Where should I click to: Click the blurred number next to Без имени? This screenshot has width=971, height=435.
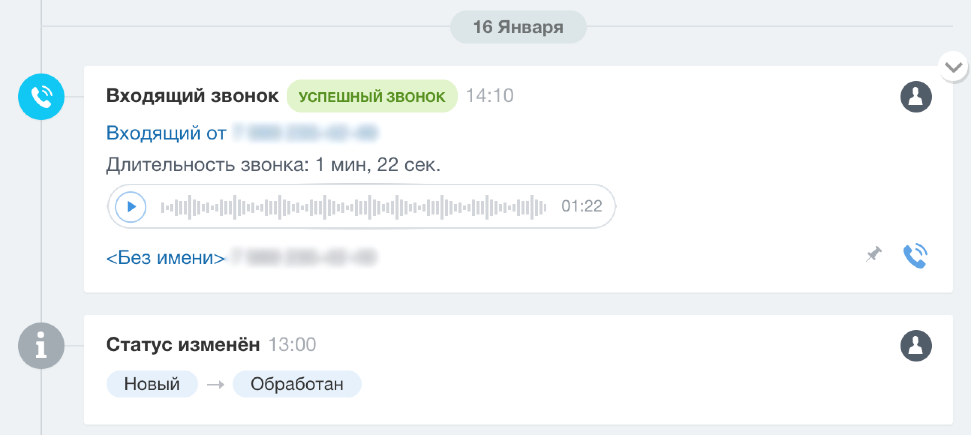[x=303, y=258]
